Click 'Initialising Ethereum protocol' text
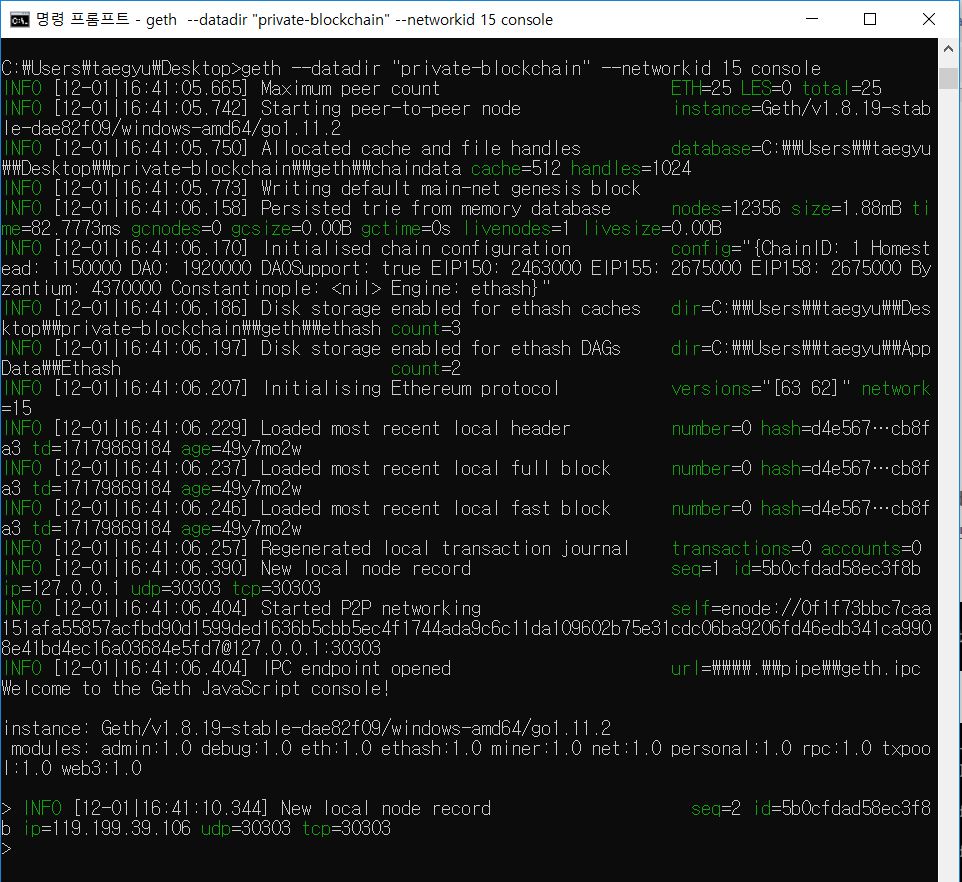The width and height of the screenshot is (962, 882). click(x=411, y=388)
